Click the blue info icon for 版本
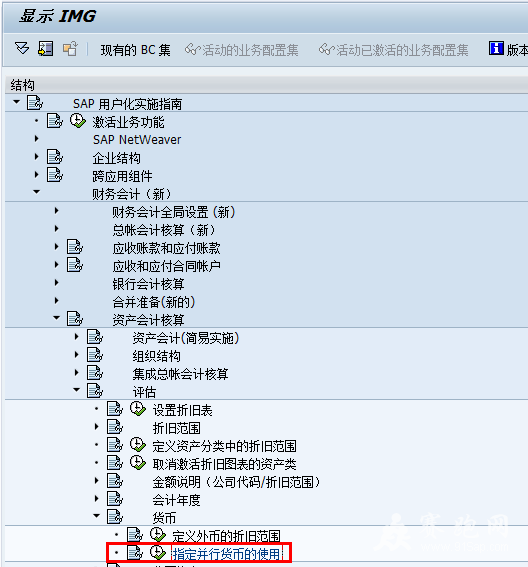Image resolution: width=528 pixels, height=567 pixels. 496,48
